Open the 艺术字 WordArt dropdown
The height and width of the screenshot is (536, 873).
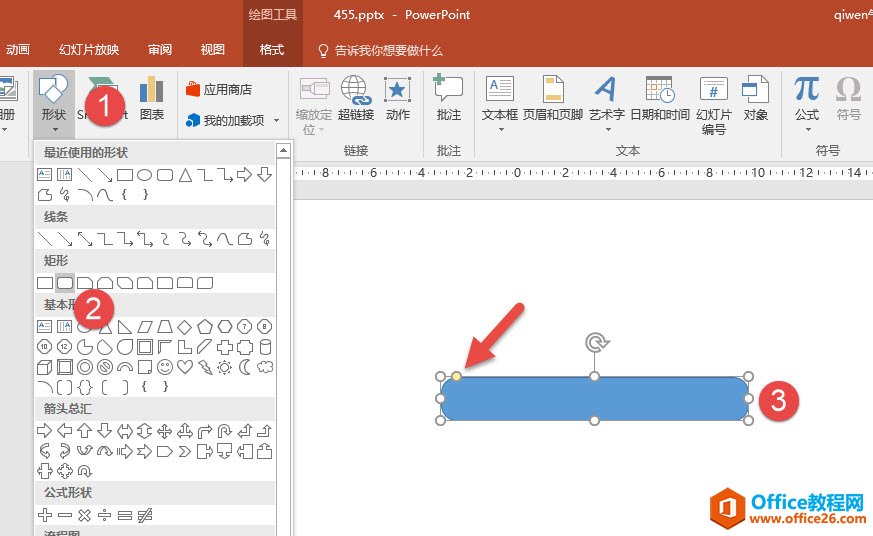pos(607,130)
